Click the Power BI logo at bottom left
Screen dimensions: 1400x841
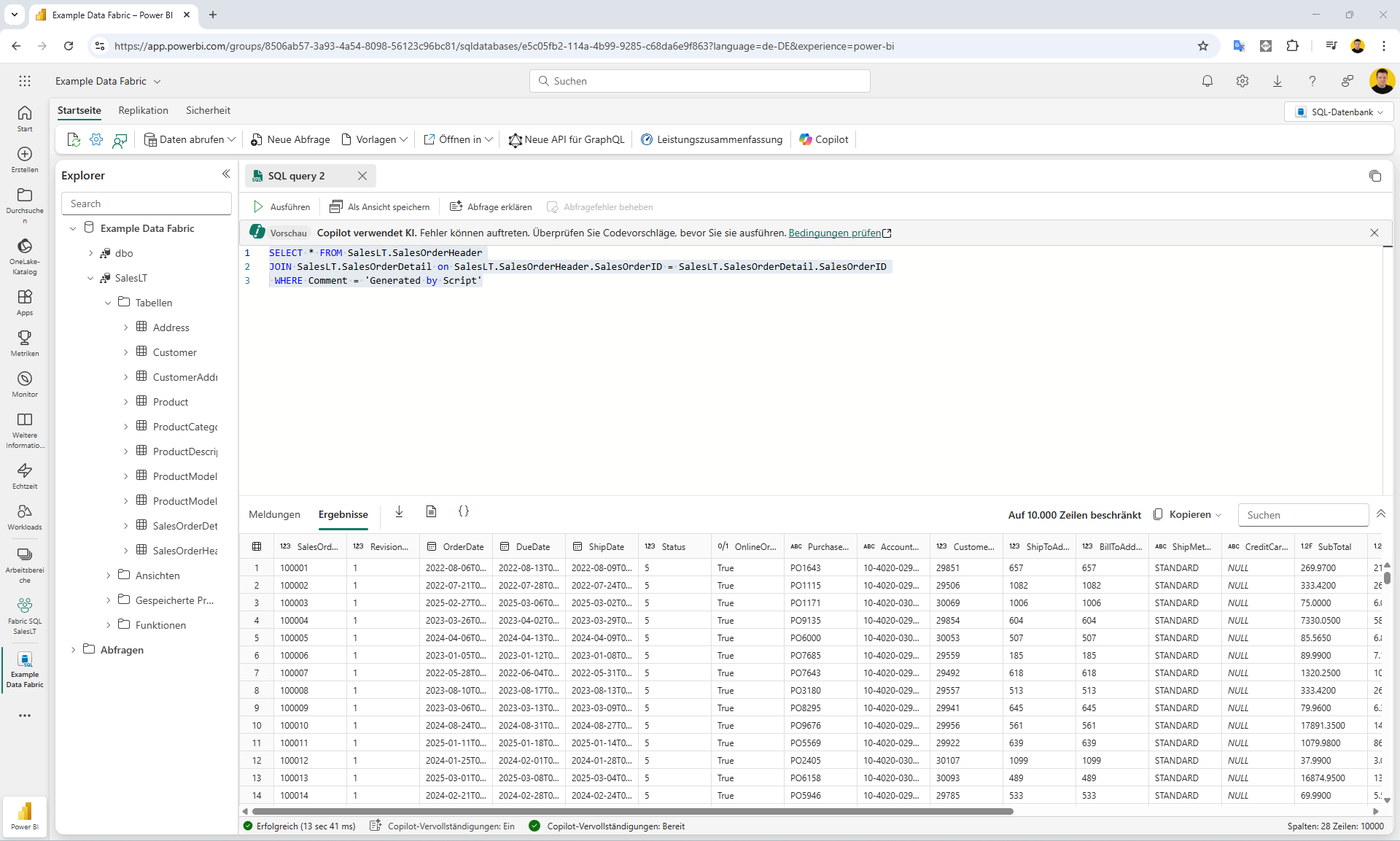point(25,815)
